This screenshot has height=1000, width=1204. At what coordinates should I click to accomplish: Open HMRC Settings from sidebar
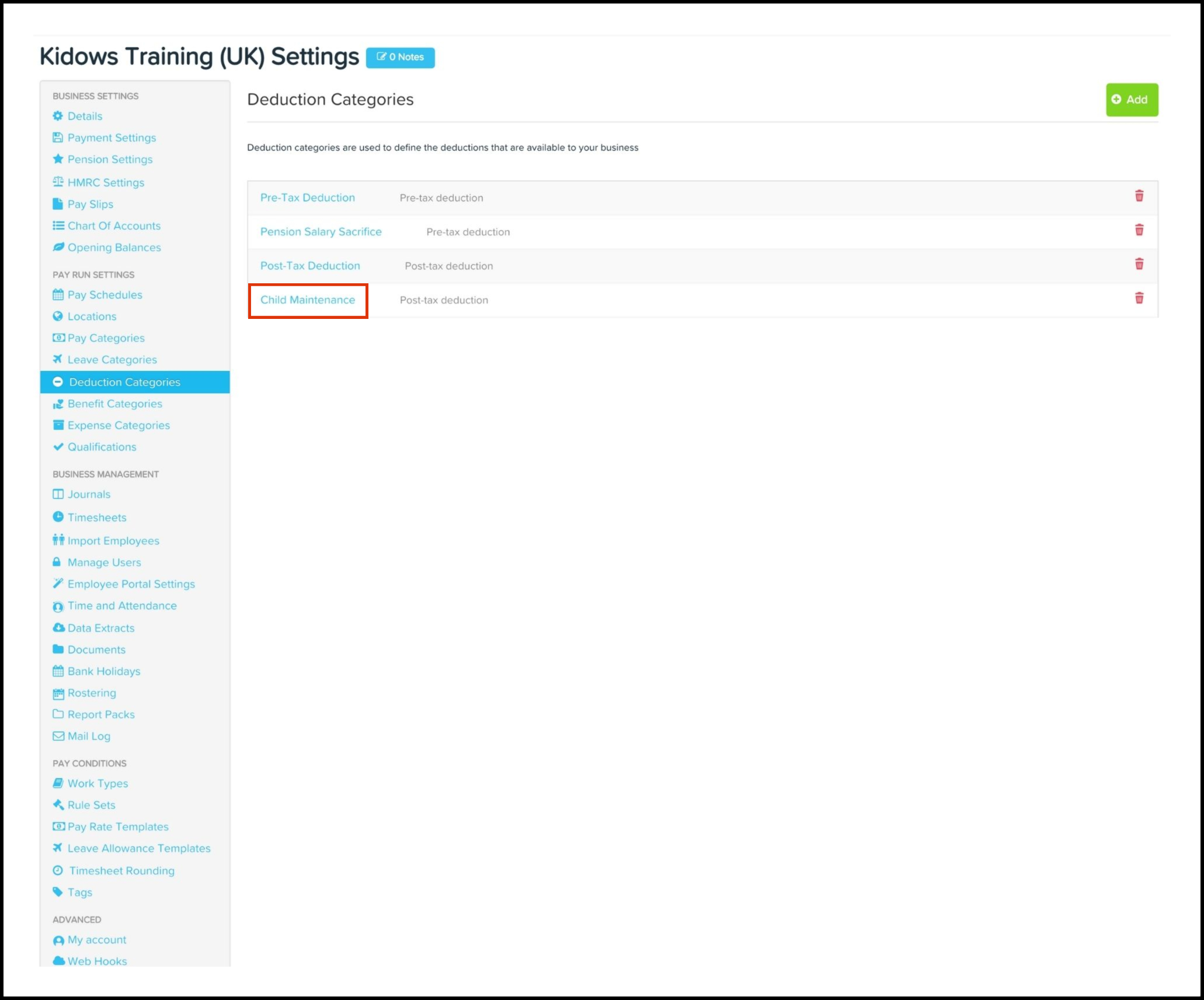[106, 182]
